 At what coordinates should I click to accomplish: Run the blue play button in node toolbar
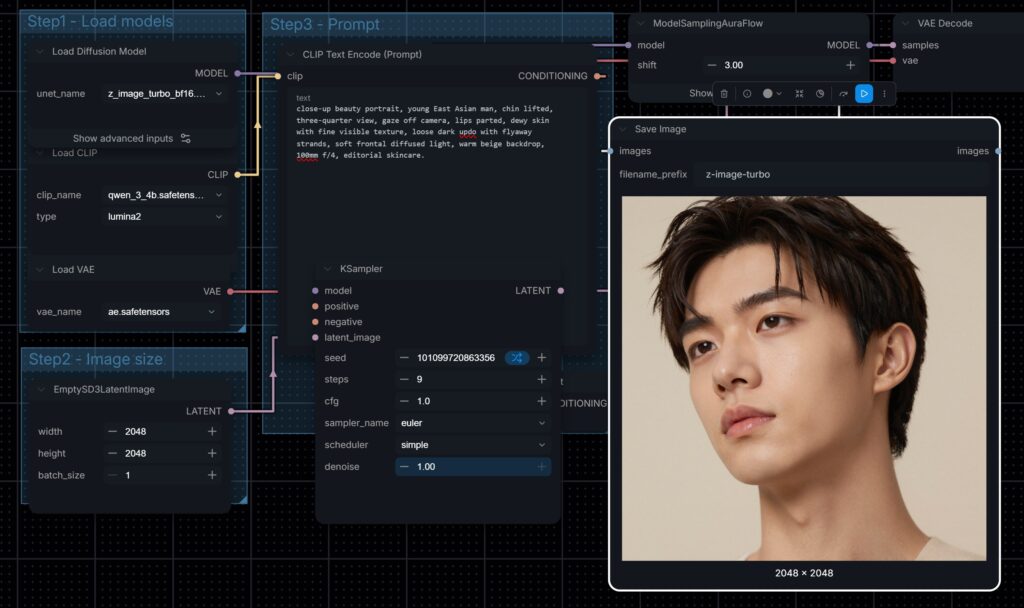tap(863, 94)
